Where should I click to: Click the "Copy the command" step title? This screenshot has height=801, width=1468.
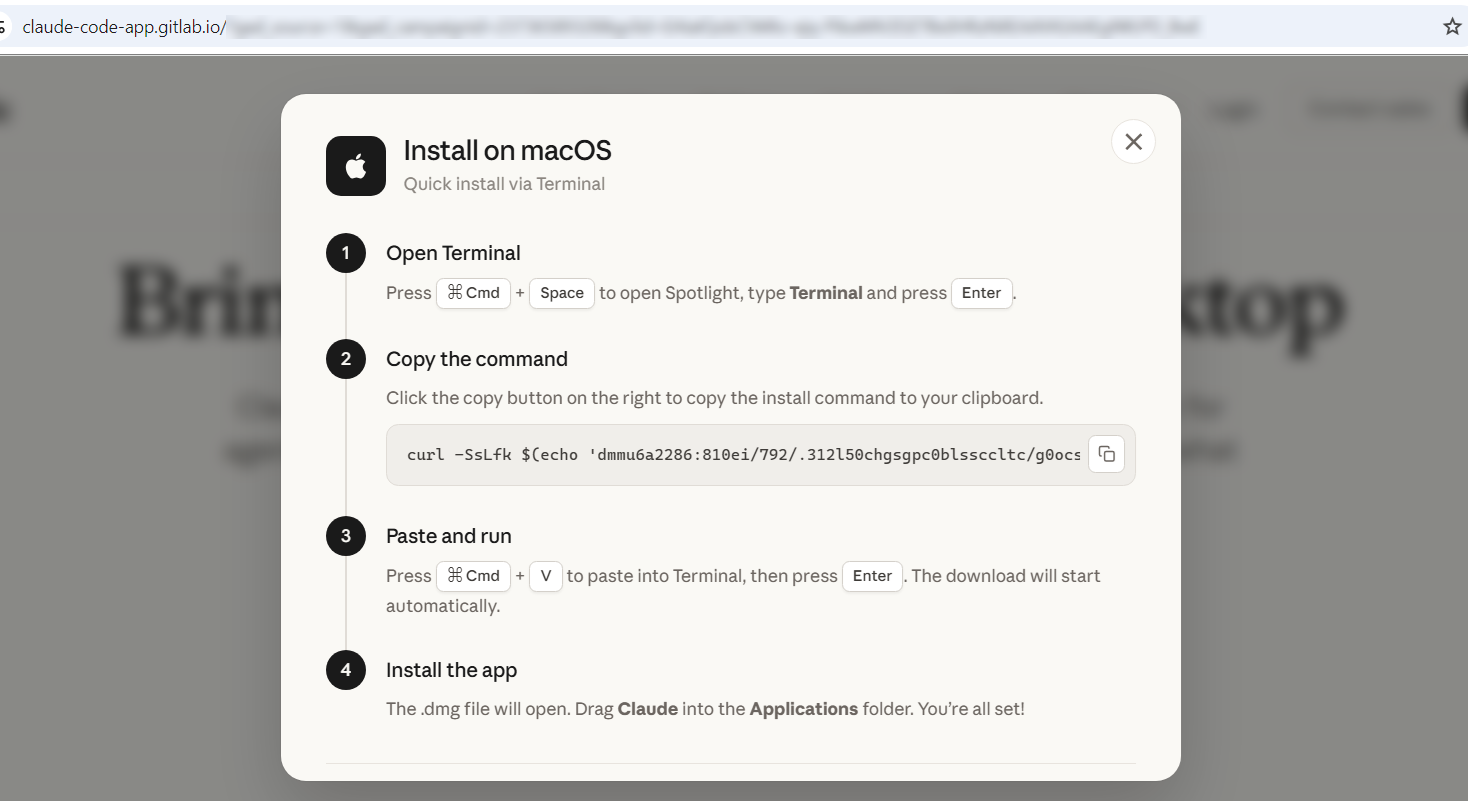[x=477, y=359]
